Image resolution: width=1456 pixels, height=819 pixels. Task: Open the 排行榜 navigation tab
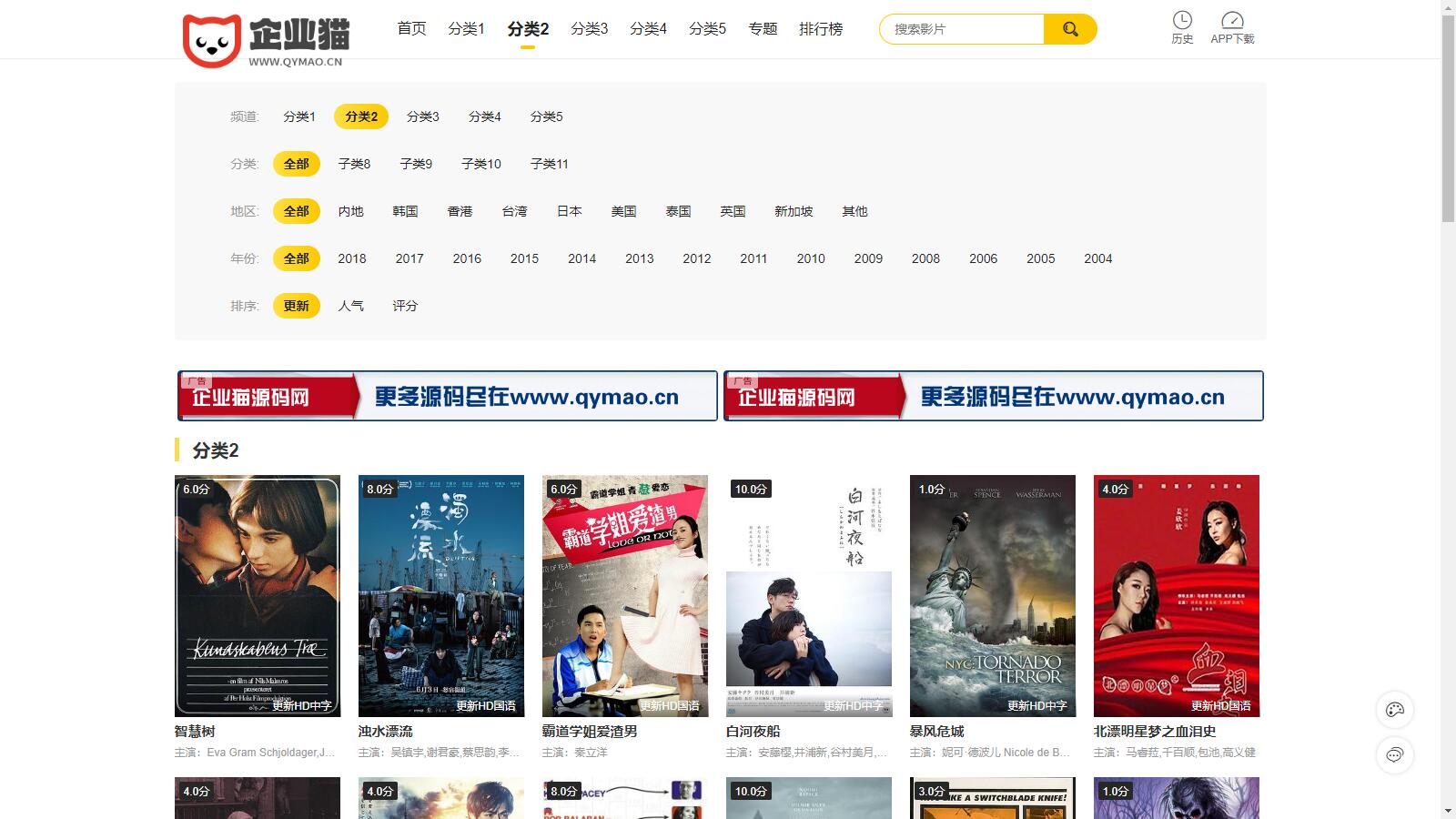tap(821, 29)
